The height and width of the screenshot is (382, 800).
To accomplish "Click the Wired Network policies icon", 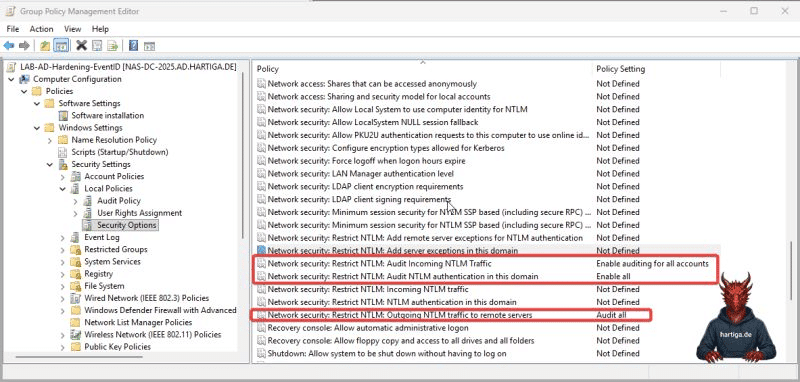I will pyautogui.click(x=76, y=298).
